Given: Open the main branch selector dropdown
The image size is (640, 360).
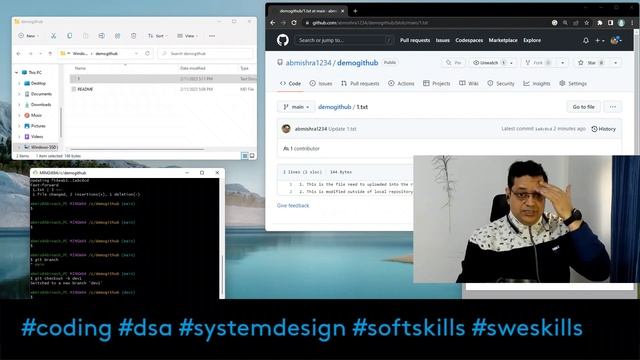Looking at the screenshot, I should click(x=296, y=107).
